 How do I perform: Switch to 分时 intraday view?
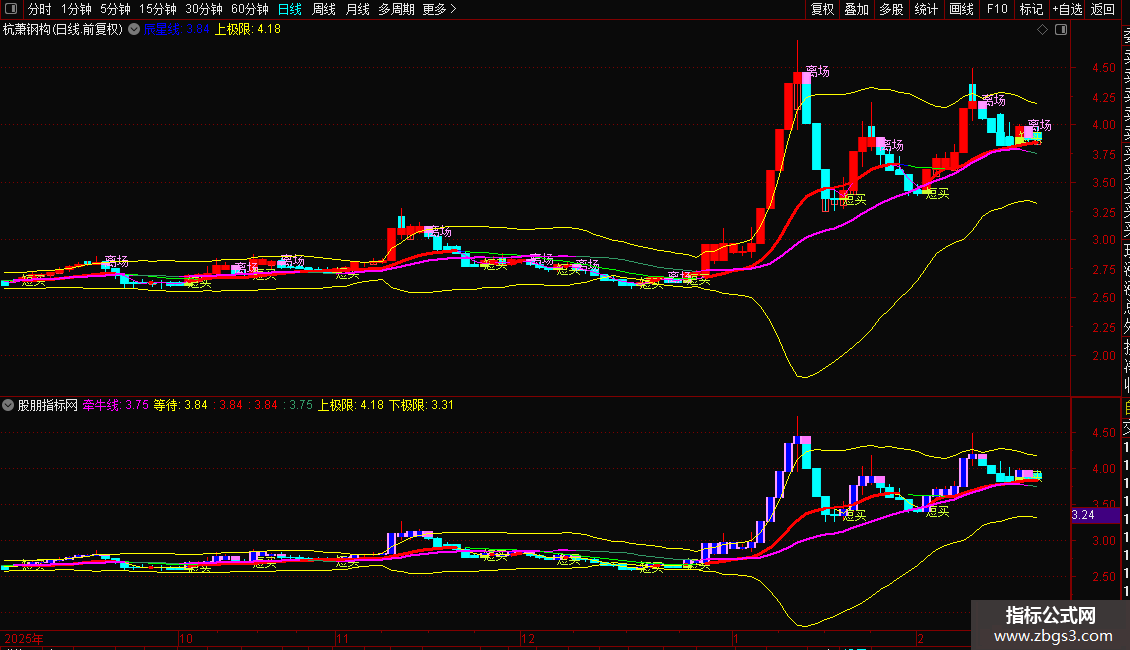pos(40,9)
